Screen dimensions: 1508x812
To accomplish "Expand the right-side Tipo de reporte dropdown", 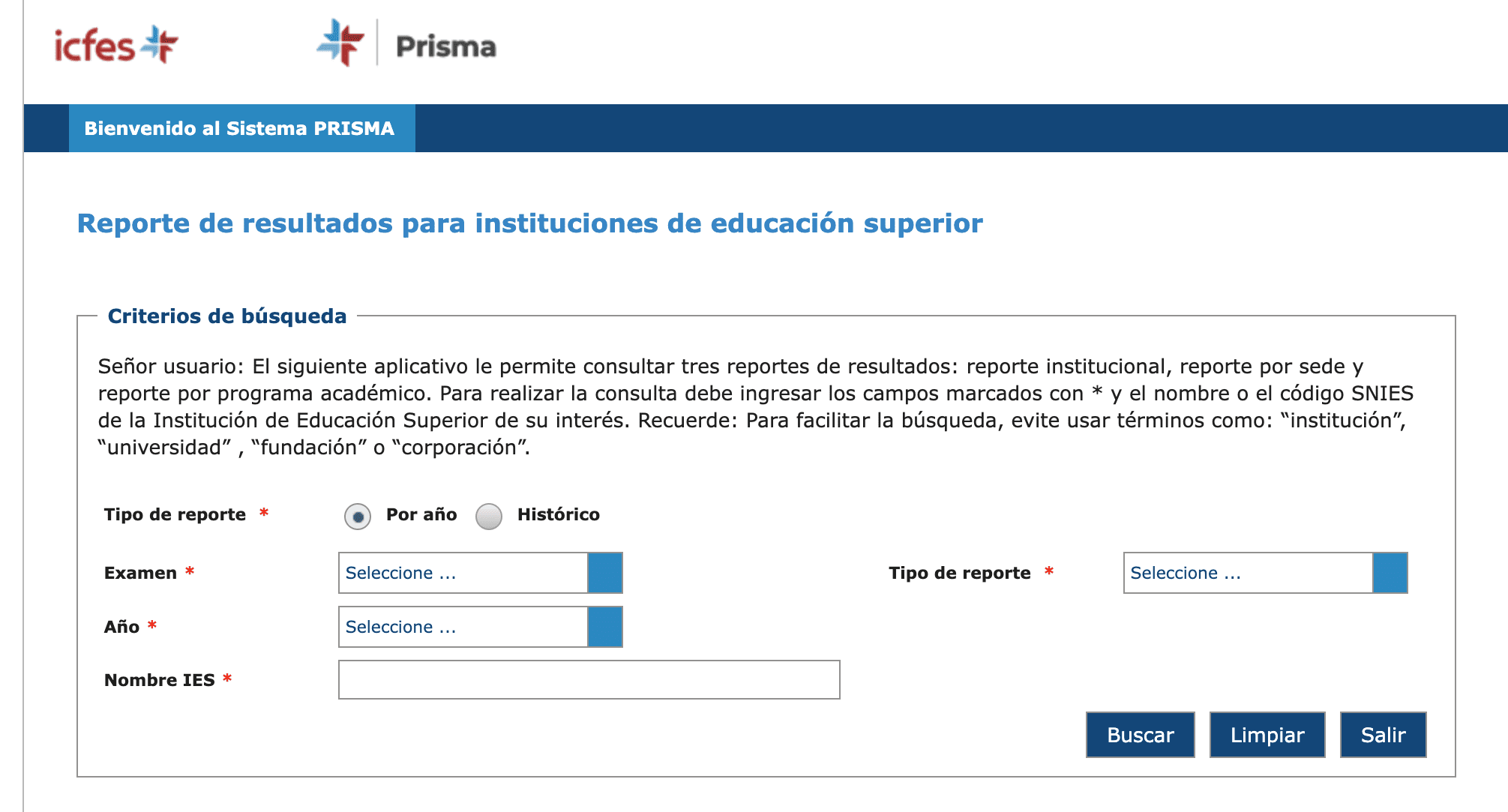I will click(x=1390, y=573).
